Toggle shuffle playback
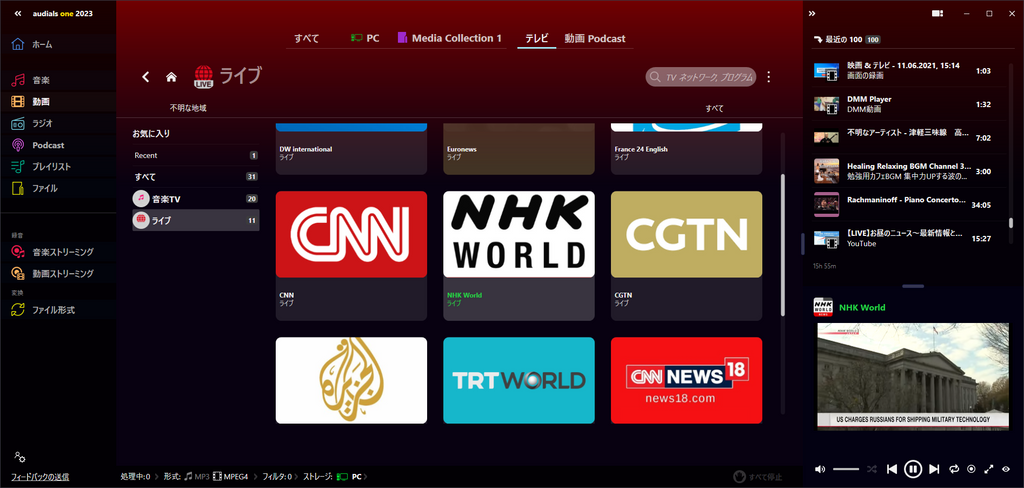The width and height of the screenshot is (1024, 488). pyautogui.click(x=871, y=469)
